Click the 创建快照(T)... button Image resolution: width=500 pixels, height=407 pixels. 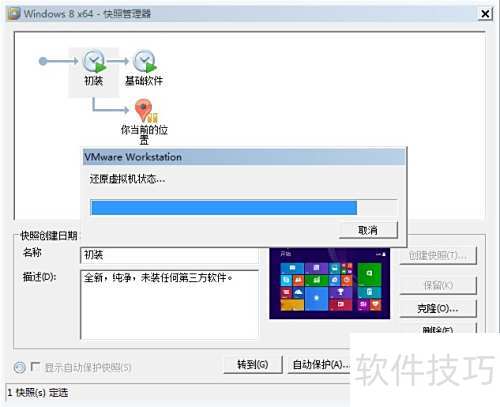[438, 256]
